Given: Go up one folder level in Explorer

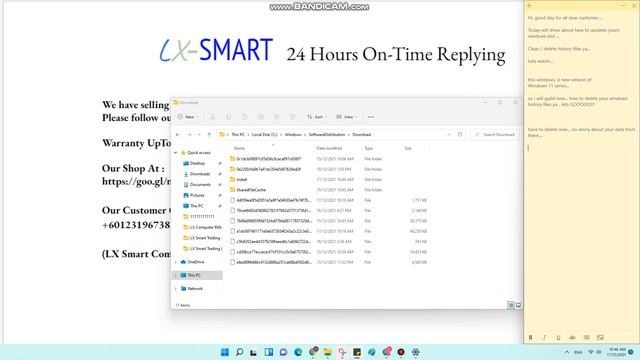Looking at the screenshot, I should point(209,134).
